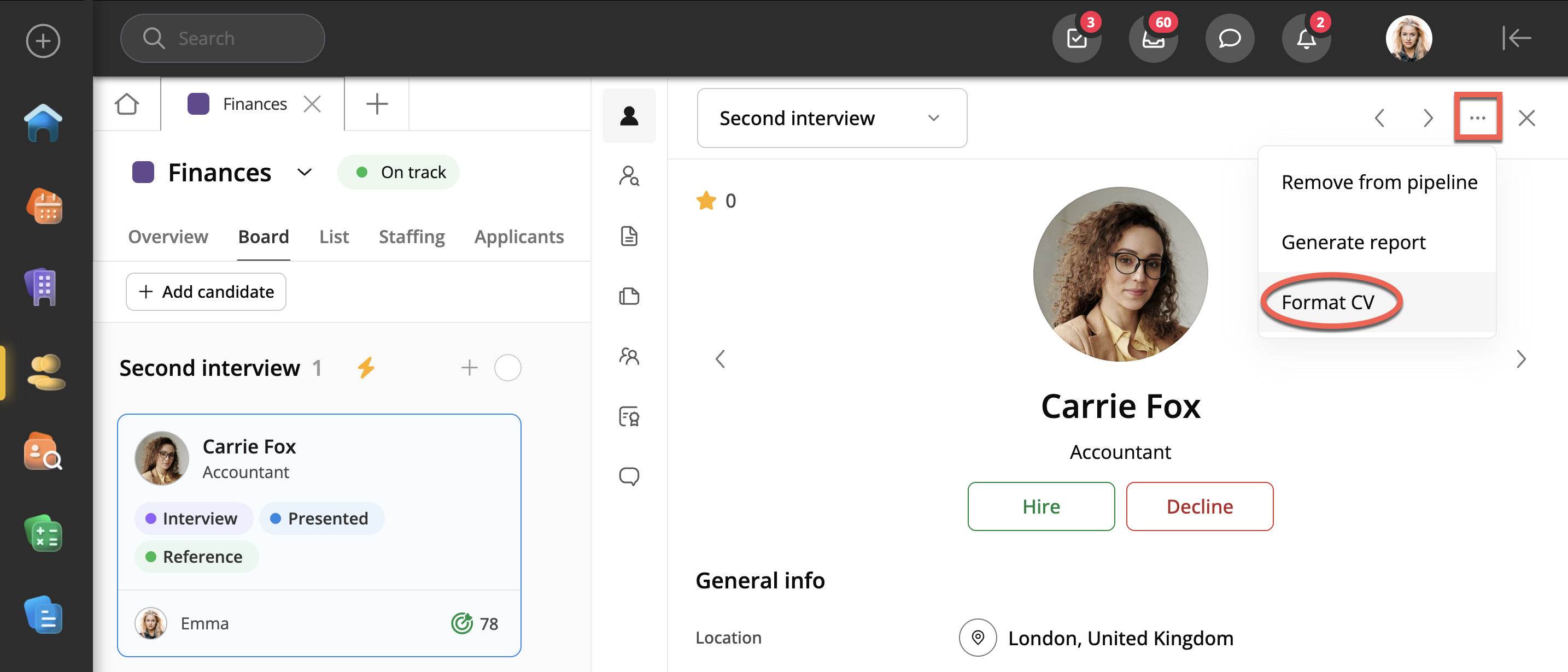Click the lightning automation icon in Second interview column

[x=366, y=368]
